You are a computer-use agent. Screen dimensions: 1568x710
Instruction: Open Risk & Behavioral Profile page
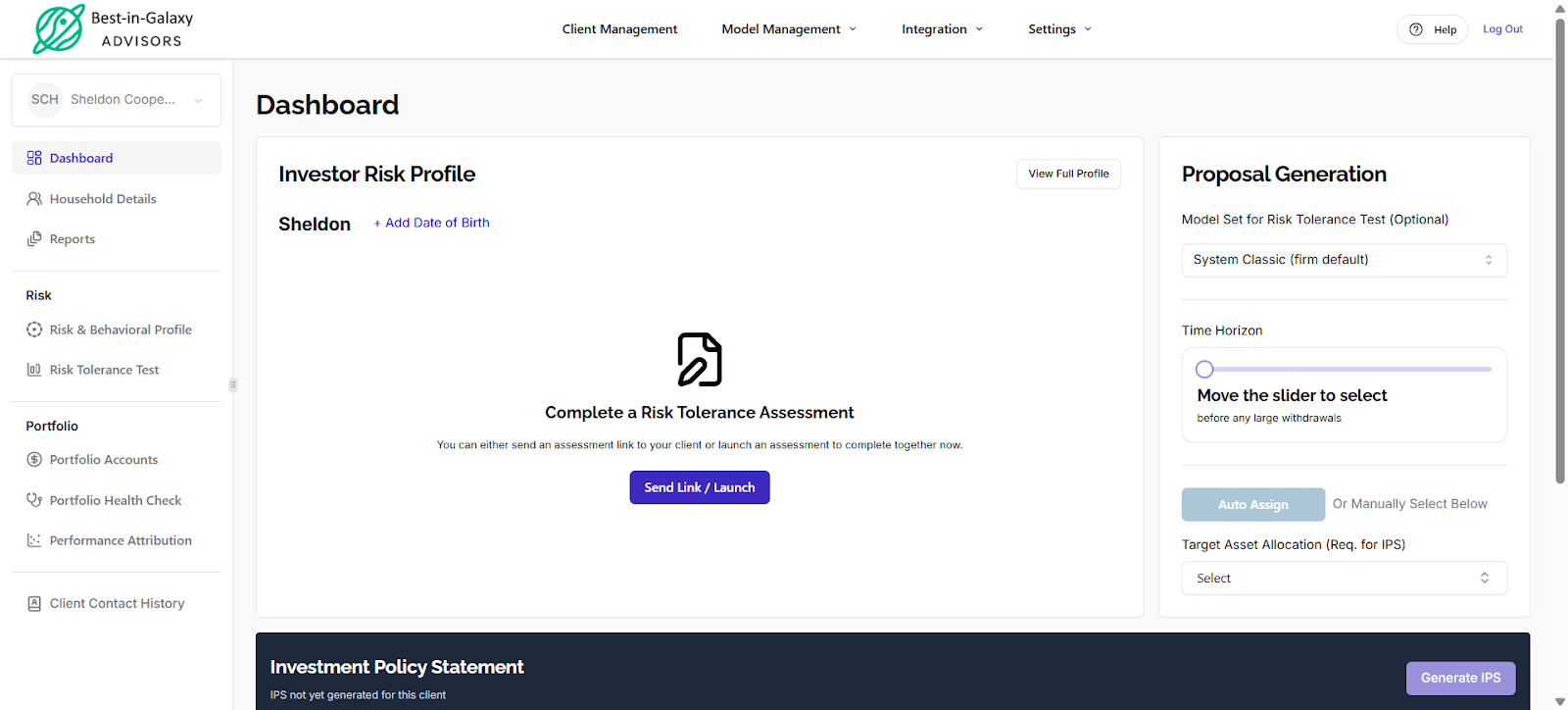(117, 330)
